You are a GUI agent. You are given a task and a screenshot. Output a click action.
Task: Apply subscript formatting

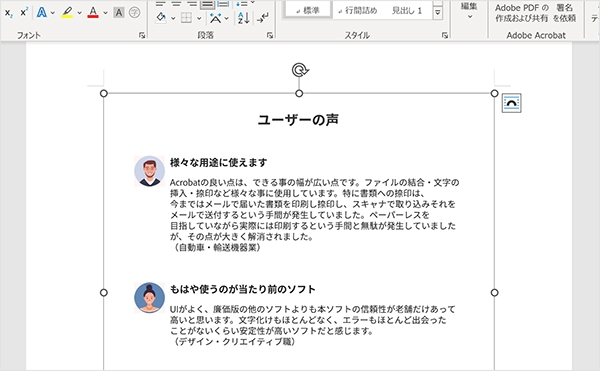pyautogui.click(x=8, y=13)
